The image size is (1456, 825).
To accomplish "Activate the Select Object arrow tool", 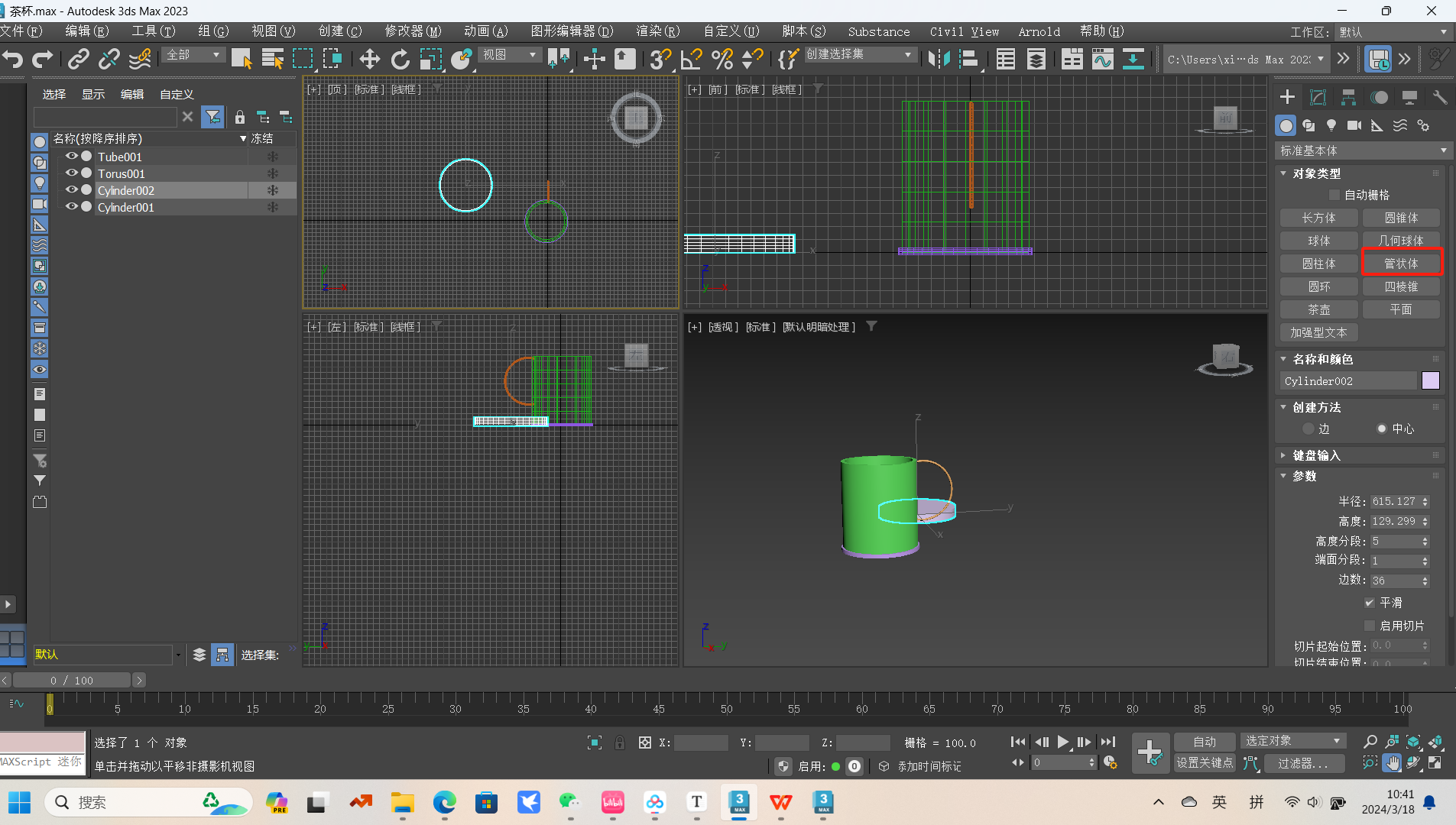I will (242, 59).
